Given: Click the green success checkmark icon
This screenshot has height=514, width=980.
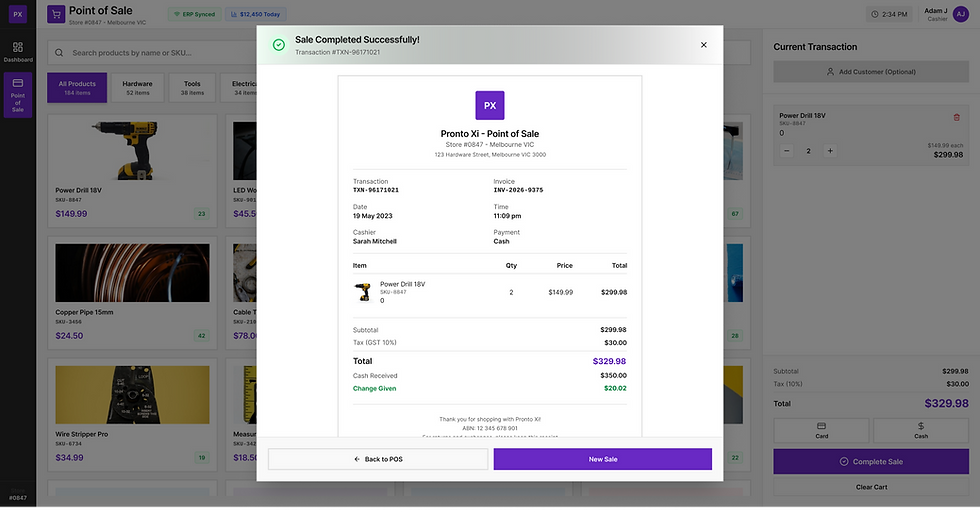Looking at the screenshot, I should (x=279, y=45).
